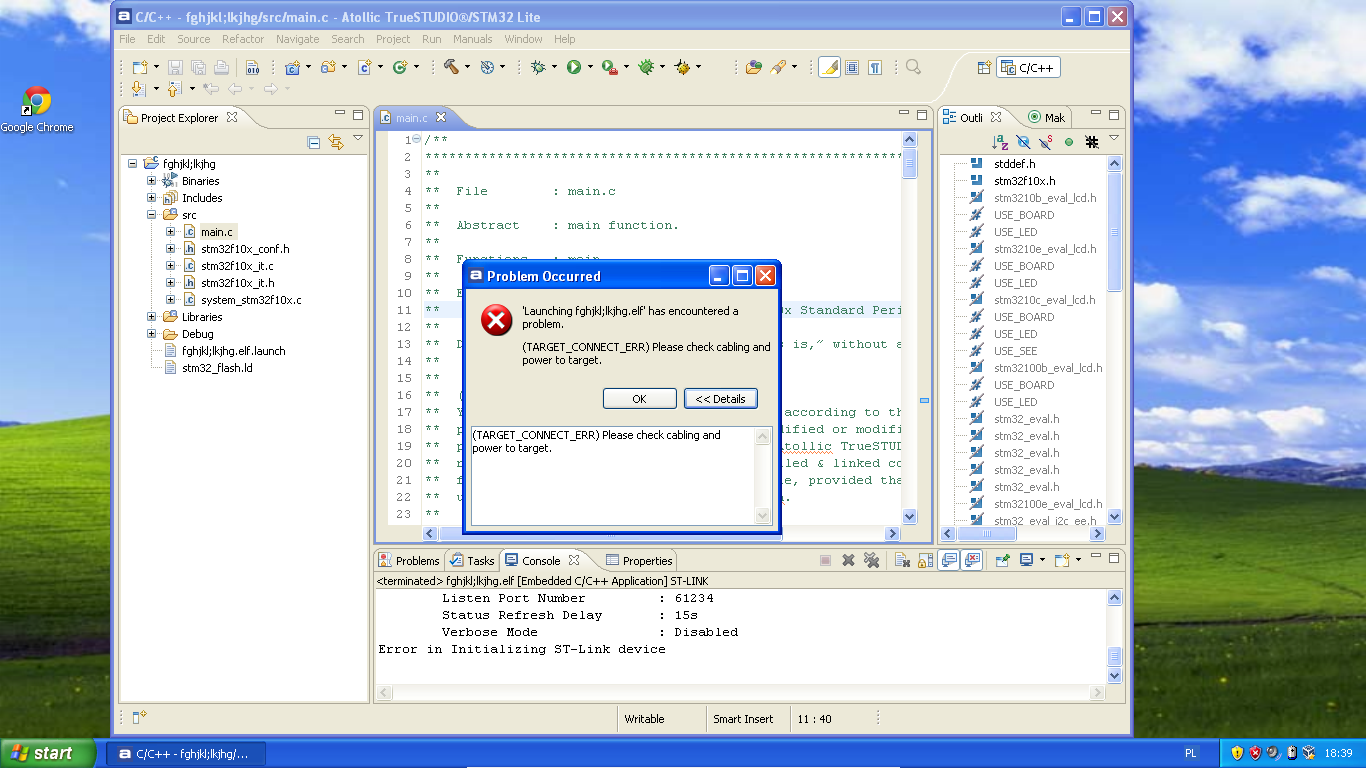The width and height of the screenshot is (1366, 768).
Task: Click the Outline vertical scrollbar thumb
Action: (x=1115, y=232)
